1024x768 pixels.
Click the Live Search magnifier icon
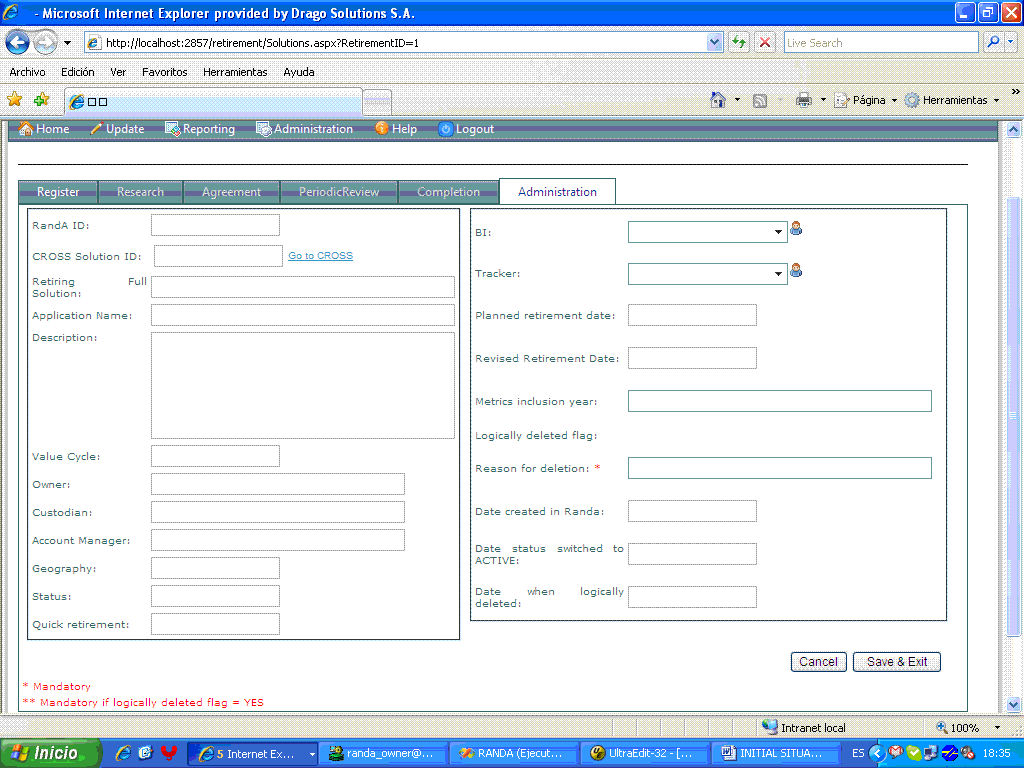pyautogui.click(x=993, y=42)
